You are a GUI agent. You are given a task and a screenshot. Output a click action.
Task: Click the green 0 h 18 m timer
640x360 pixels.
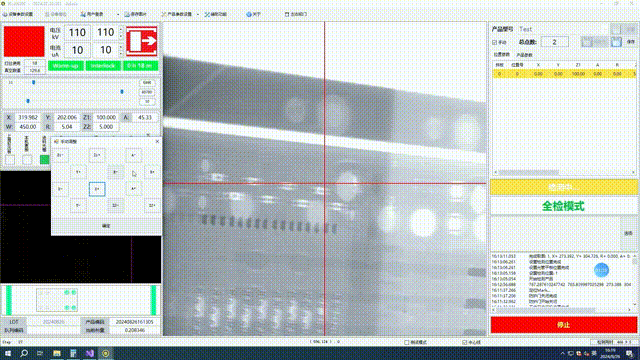140,66
